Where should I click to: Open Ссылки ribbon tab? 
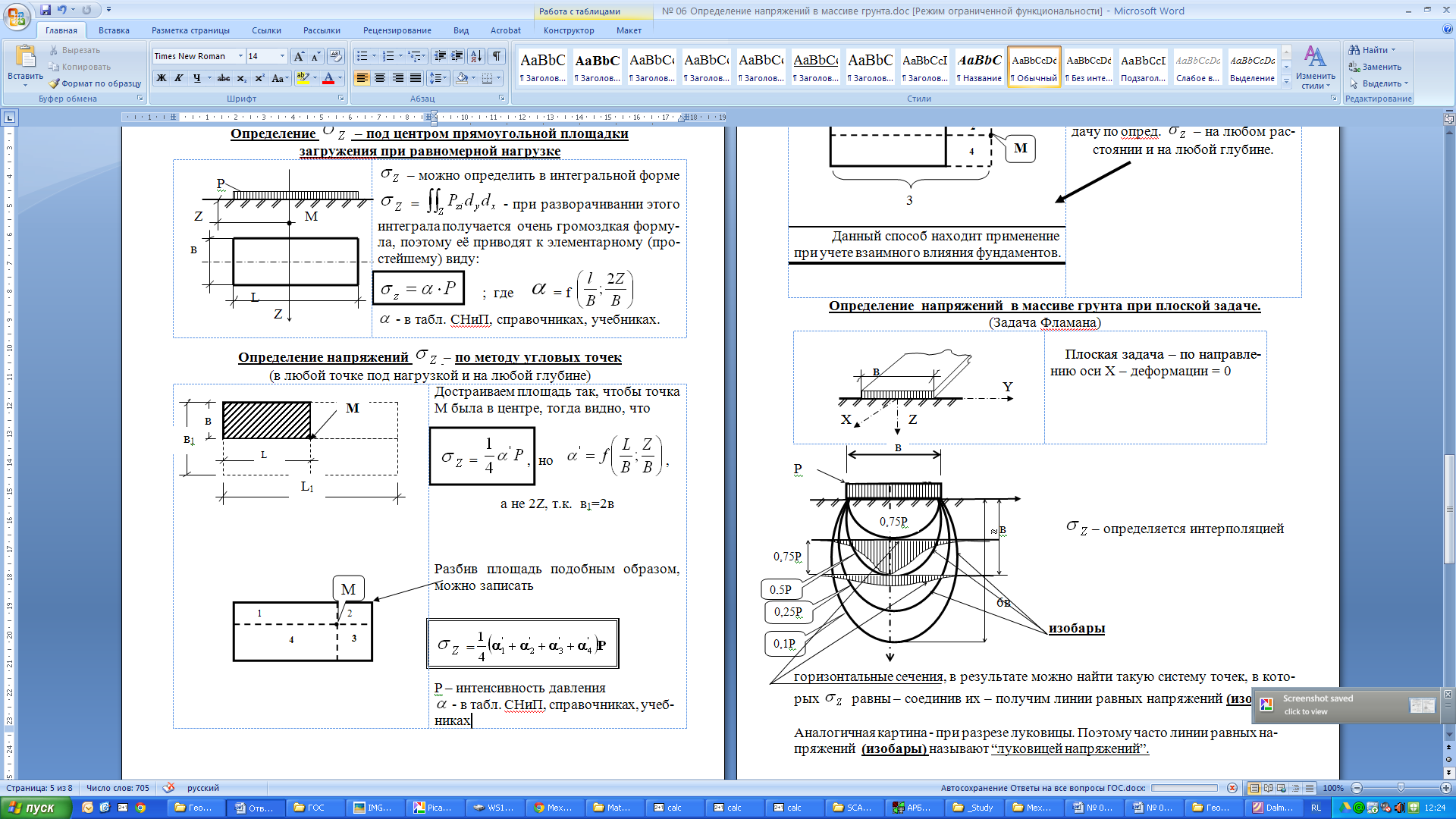tap(266, 30)
